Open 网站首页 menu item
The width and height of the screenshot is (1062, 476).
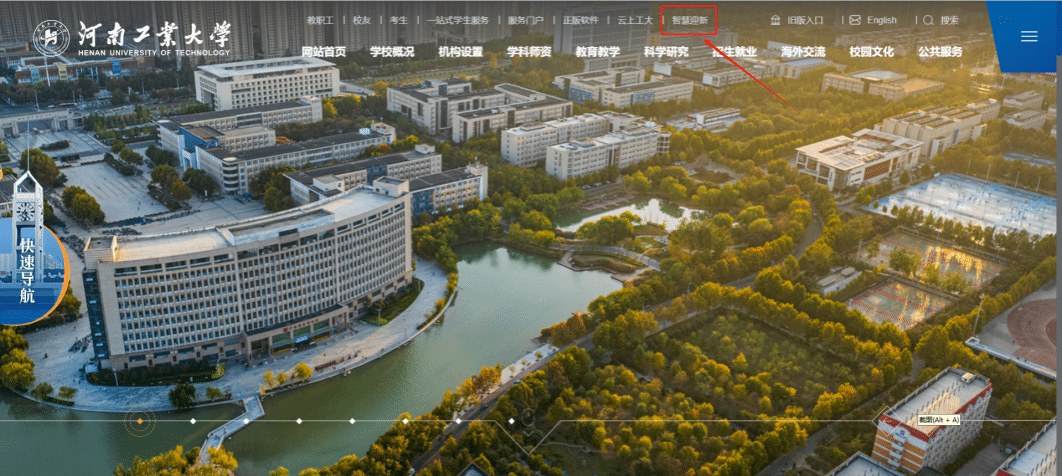point(323,52)
